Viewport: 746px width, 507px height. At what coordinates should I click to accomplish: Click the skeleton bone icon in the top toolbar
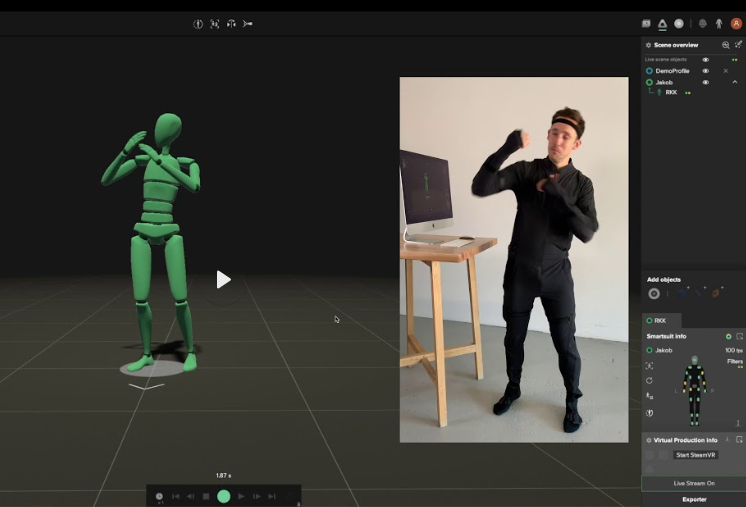tap(247, 24)
